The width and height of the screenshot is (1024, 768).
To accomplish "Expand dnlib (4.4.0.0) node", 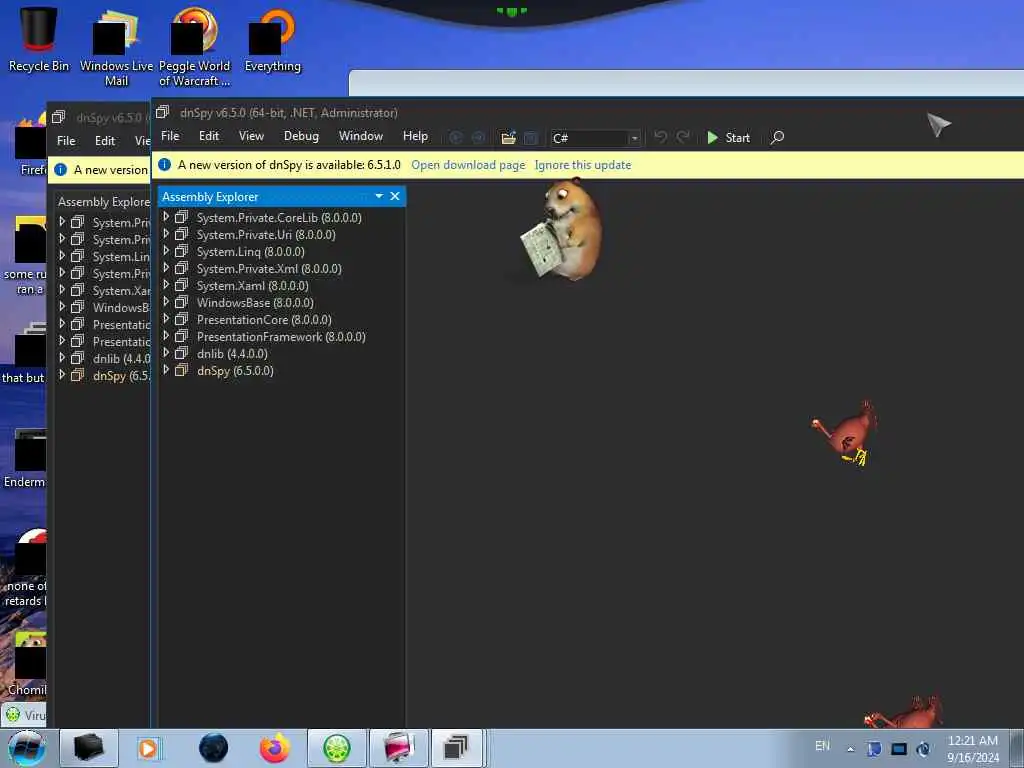I will coord(166,353).
